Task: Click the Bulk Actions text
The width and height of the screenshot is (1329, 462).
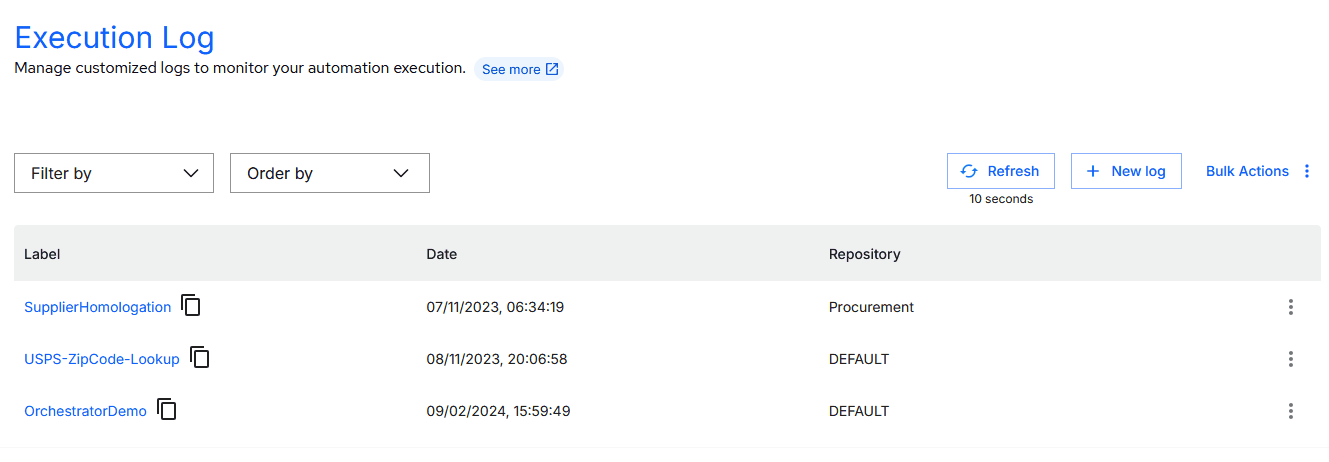Action: point(1247,171)
